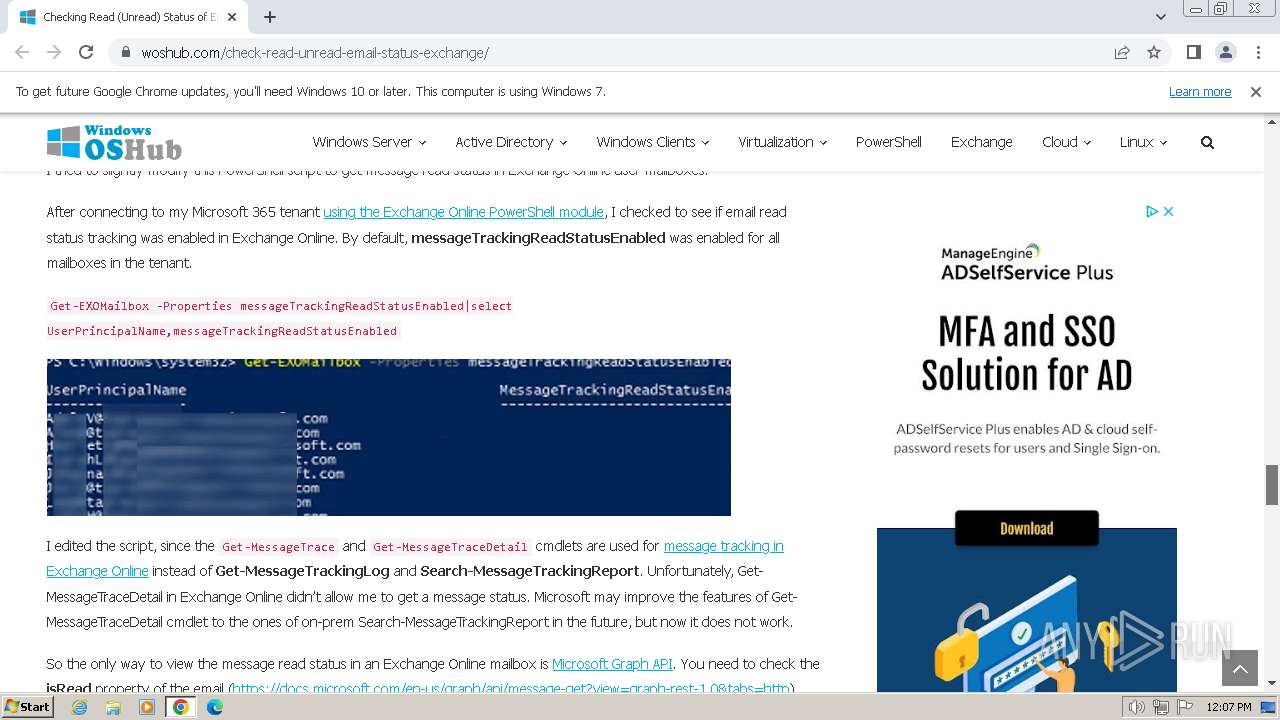This screenshot has width=1280, height=720.
Task: Share this page via address bar icon
Action: pos(1122,52)
